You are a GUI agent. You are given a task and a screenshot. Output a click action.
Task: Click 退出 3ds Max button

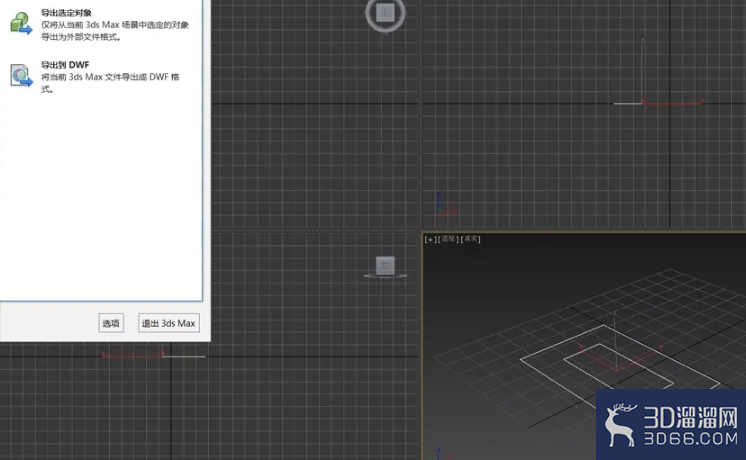click(x=169, y=323)
